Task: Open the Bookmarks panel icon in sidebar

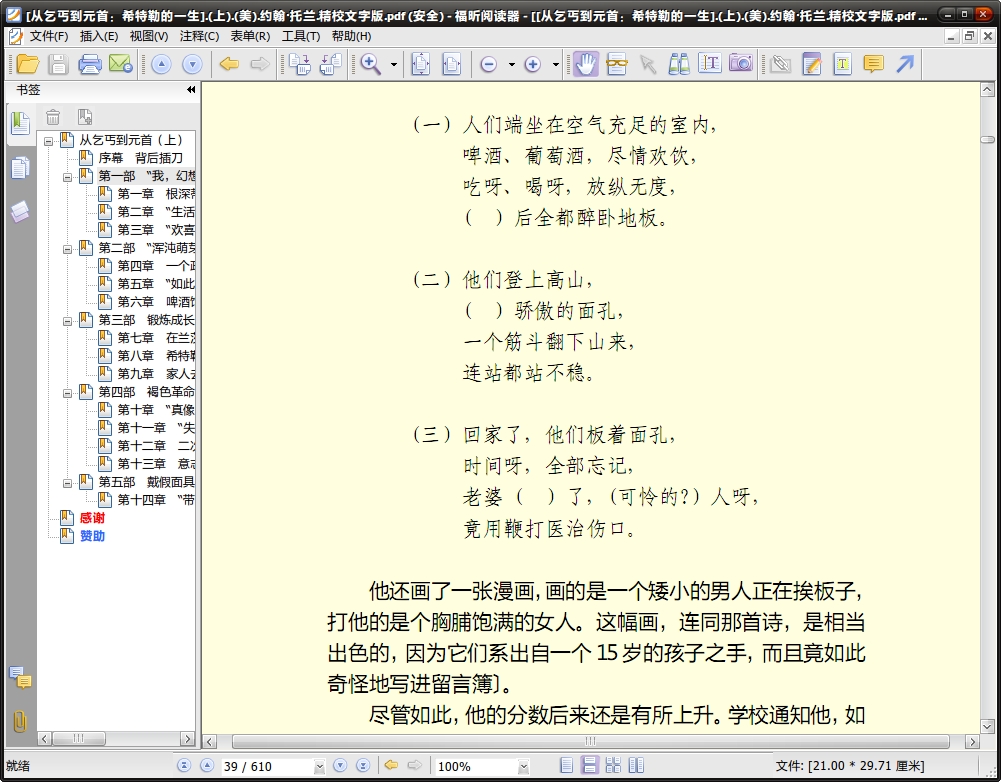Action: click(20, 123)
